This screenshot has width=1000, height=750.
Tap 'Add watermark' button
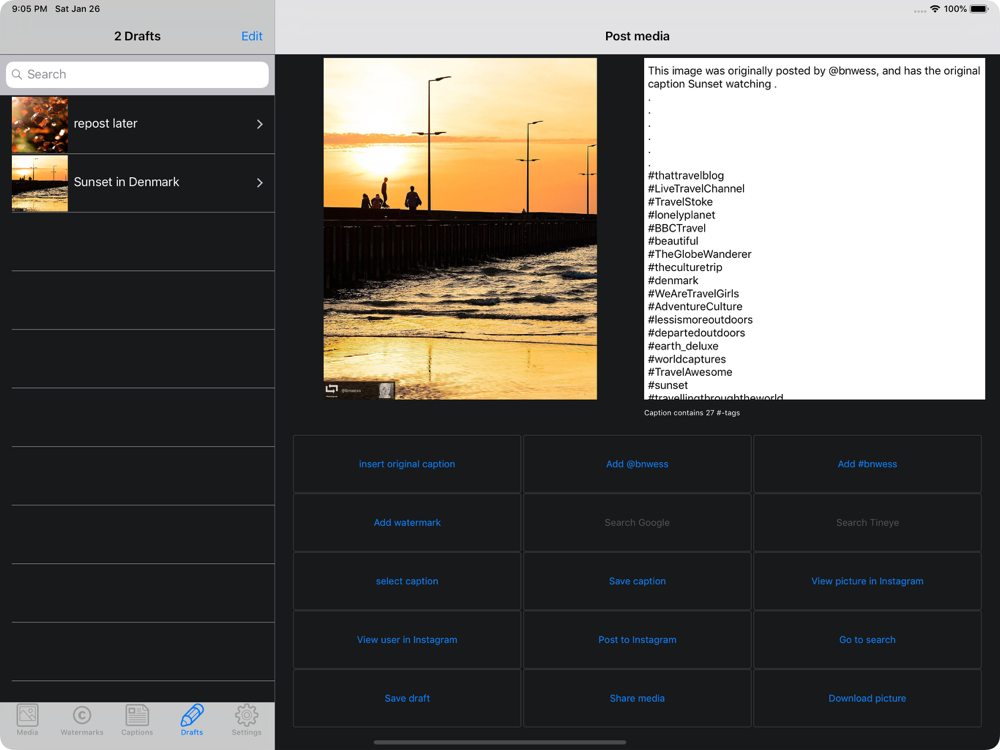[x=407, y=523]
